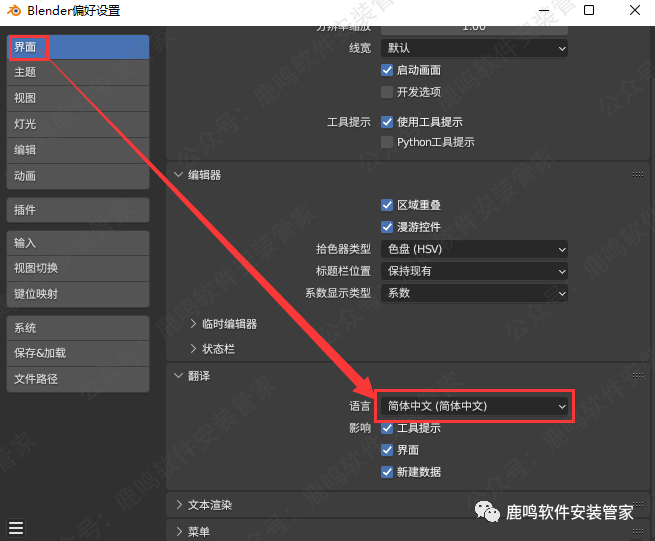Screen dimensions: 655x541
Task: Expand the 菜单 panel
Action: point(179,531)
